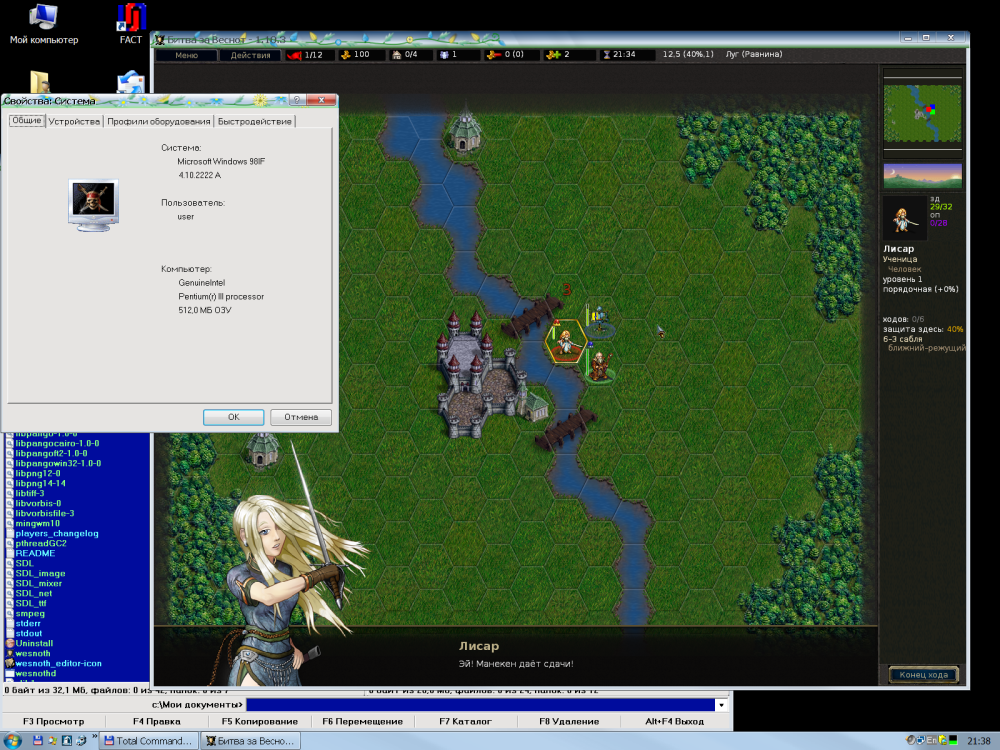
Task: Click the blue command line input field
Action: 480,705
